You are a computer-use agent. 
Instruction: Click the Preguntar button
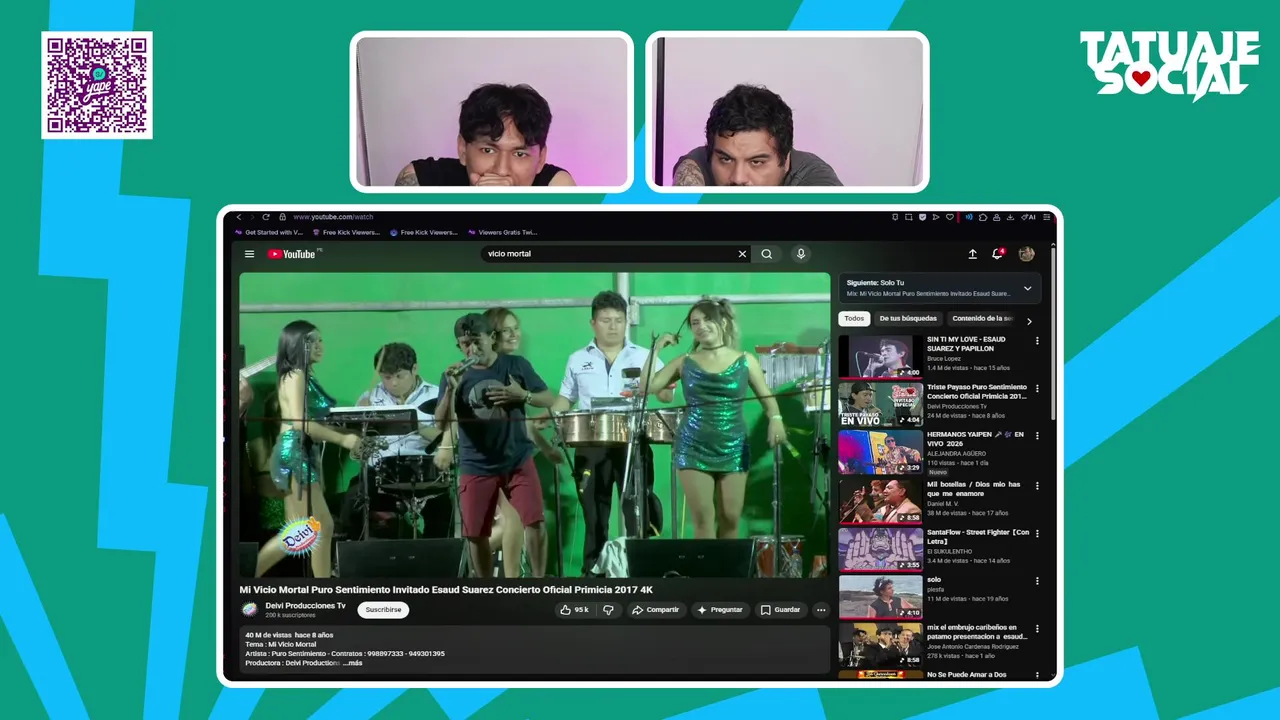point(720,610)
